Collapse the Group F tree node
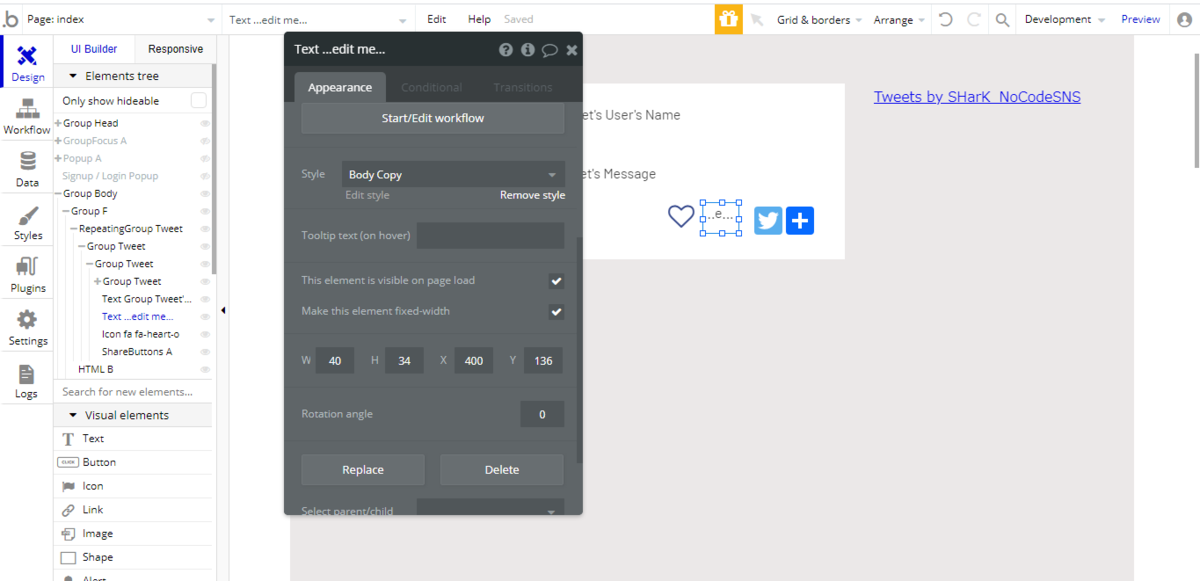 click(x=66, y=211)
